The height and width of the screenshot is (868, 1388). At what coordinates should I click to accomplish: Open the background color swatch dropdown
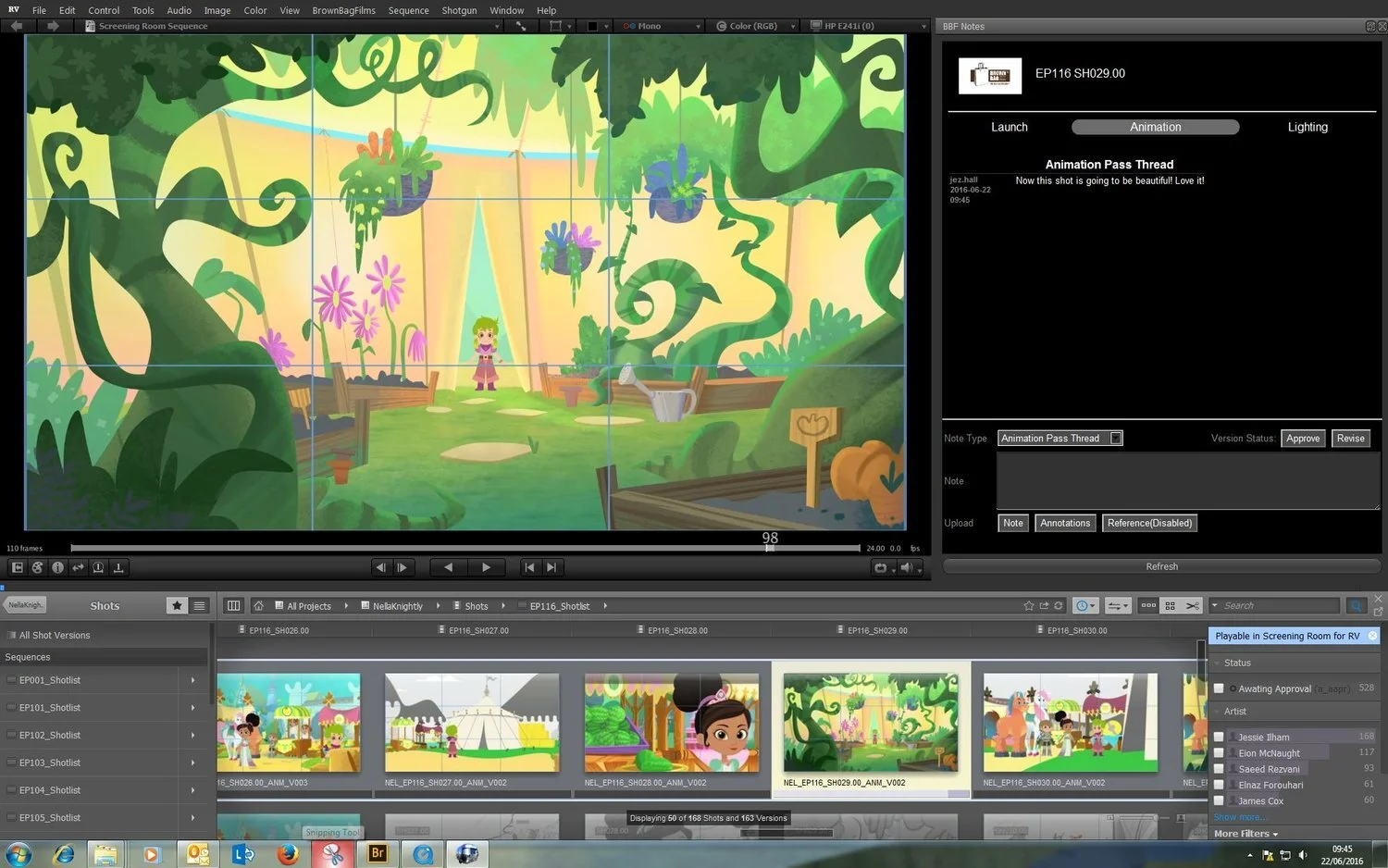tap(598, 26)
